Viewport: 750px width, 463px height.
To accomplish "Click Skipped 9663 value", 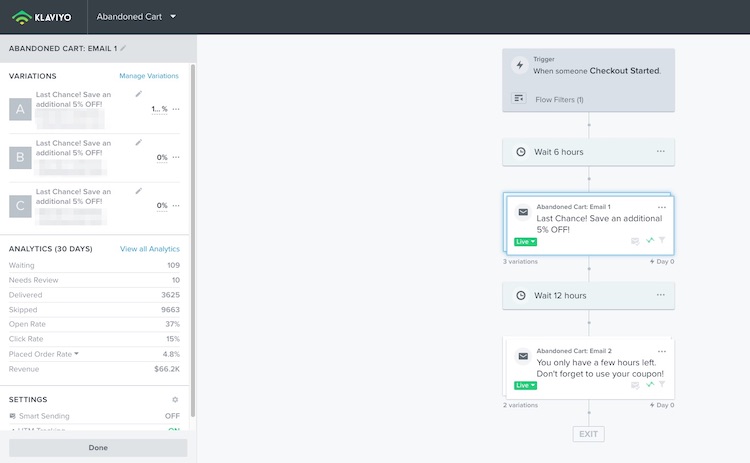I will click(170, 309).
